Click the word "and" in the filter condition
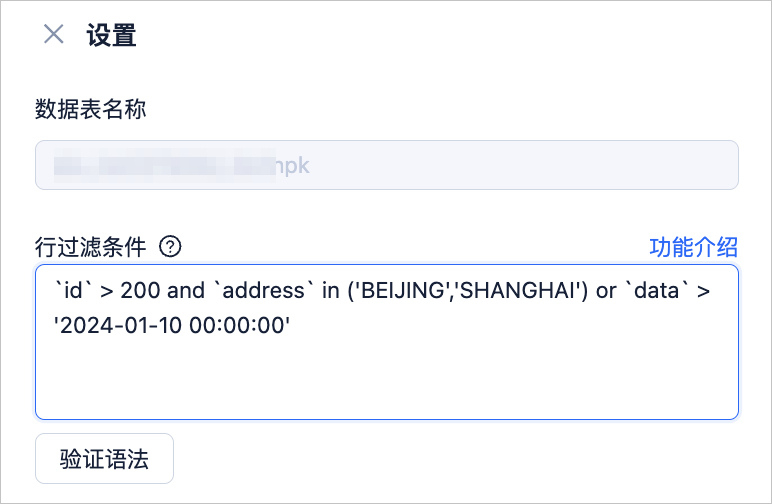 click(184, 290)
